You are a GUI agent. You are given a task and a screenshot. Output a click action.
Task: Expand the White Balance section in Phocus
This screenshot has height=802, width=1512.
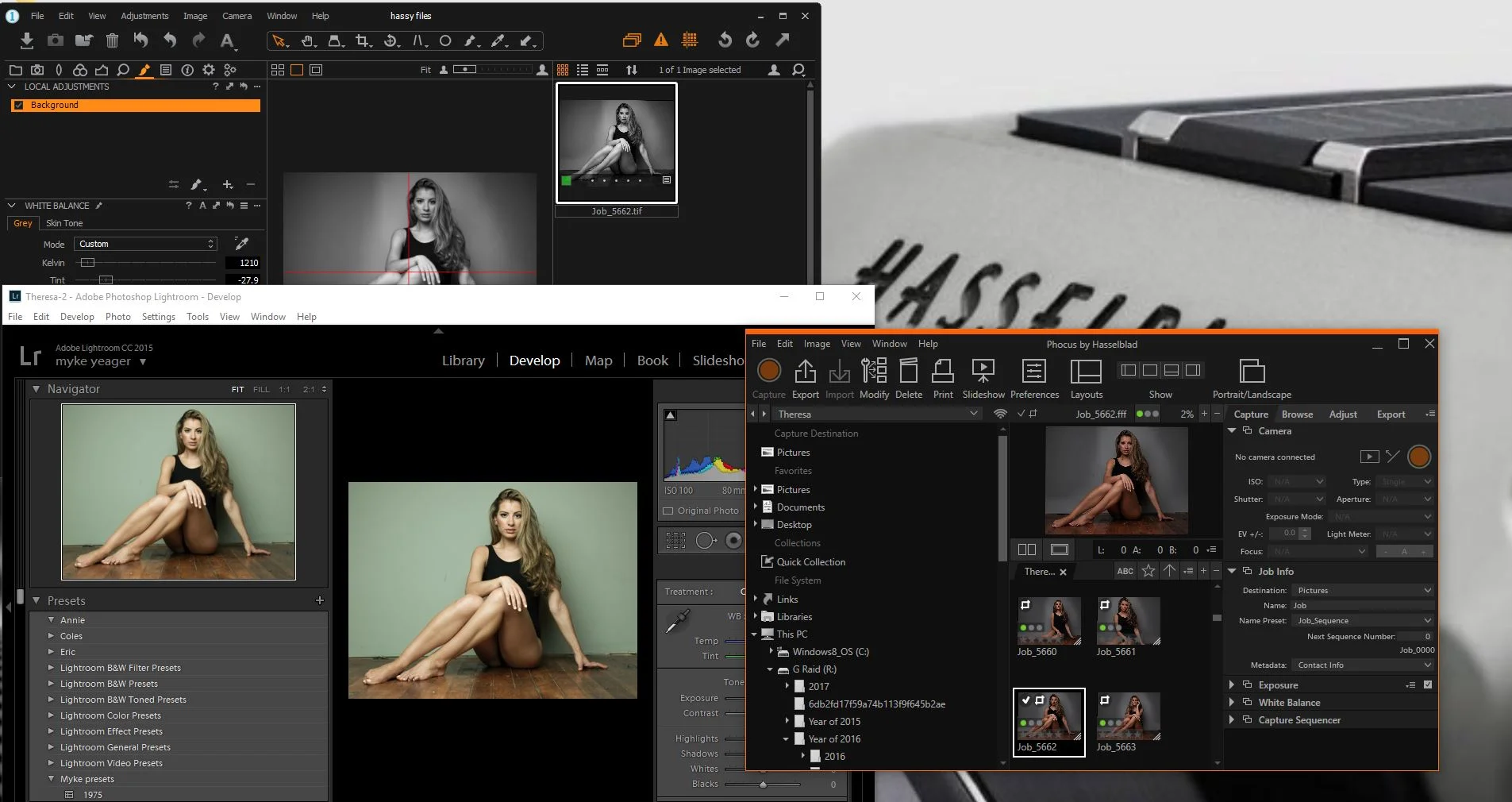point(1232,702)
